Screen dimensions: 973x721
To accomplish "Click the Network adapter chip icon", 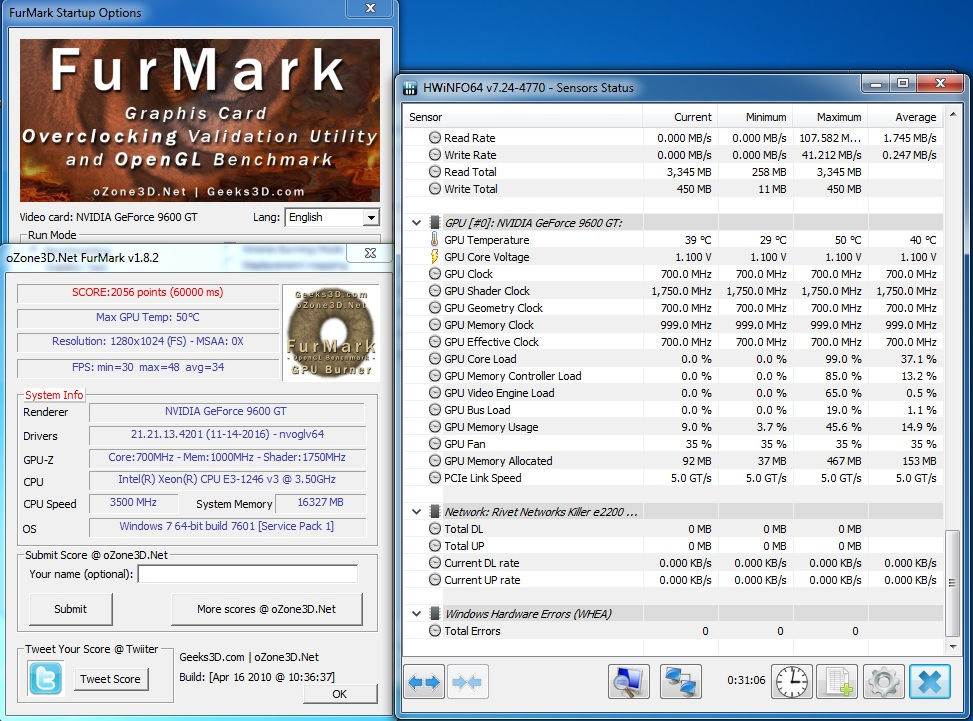I will pyautogui.click(x=435, y=511).
